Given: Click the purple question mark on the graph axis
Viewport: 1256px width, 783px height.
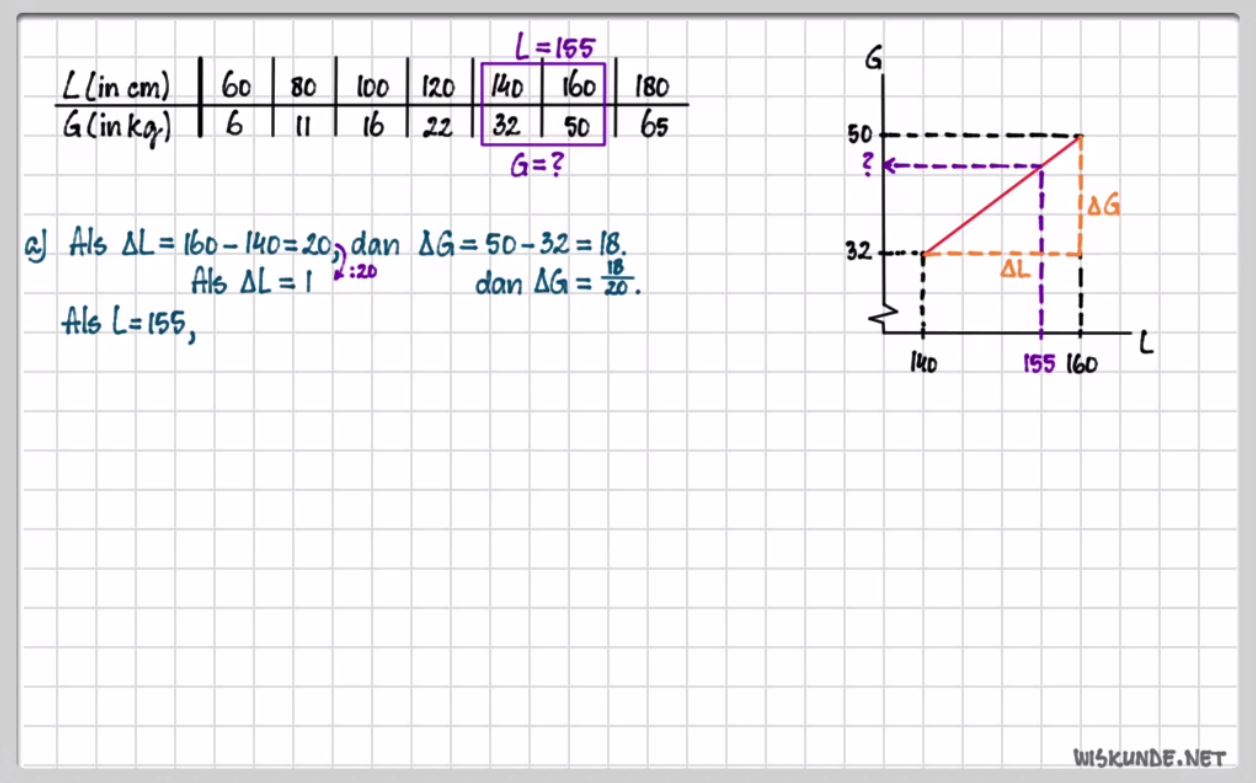Looking at the screenshot, I should pyautogui.click(x=867, y=166).
